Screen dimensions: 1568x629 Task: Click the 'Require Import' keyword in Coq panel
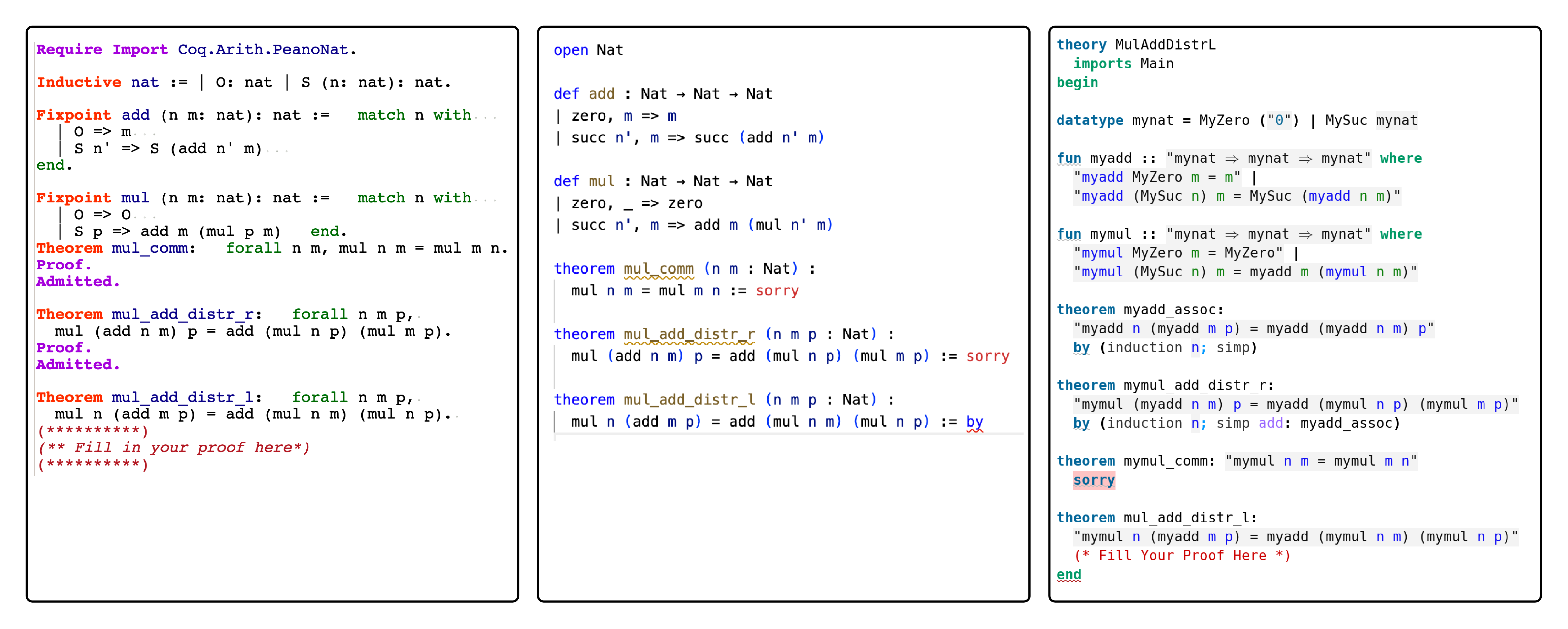point(102,49)
